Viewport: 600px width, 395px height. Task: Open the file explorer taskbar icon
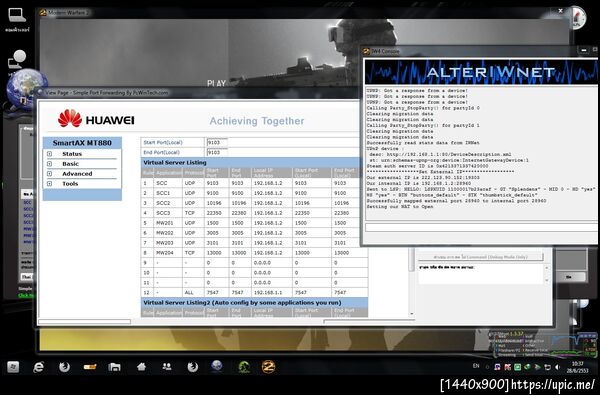pyautogui.click(x=114, y=367)
